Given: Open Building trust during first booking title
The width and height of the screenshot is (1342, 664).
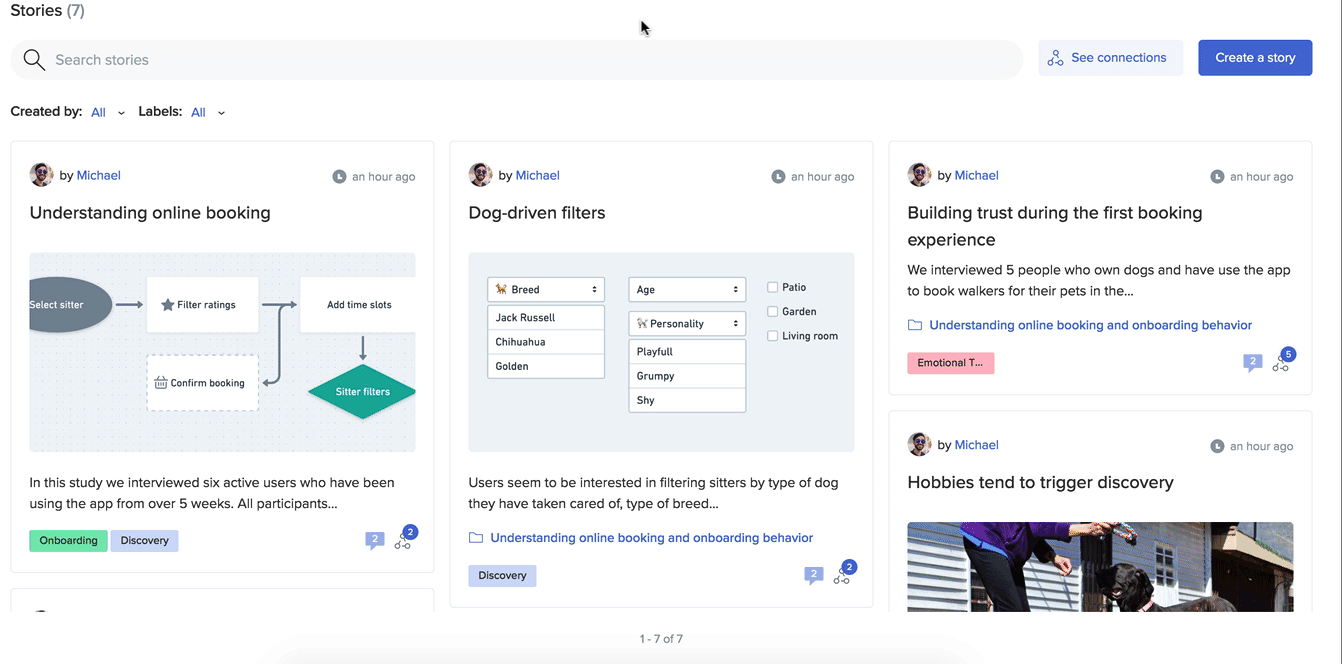Looking at the screenshot, I should click(x=1055, y=226).
